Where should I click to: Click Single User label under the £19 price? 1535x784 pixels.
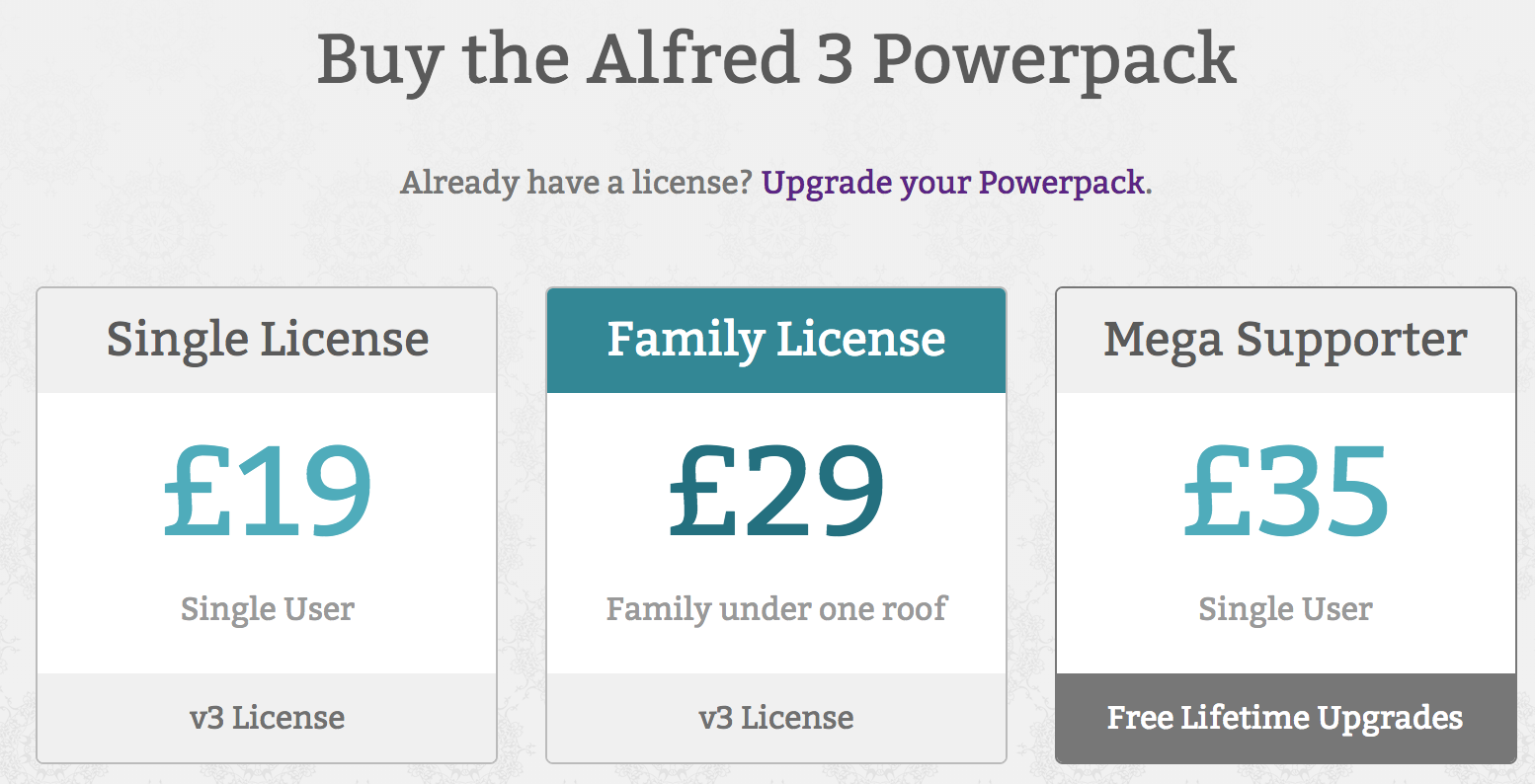tap(267, 609)
